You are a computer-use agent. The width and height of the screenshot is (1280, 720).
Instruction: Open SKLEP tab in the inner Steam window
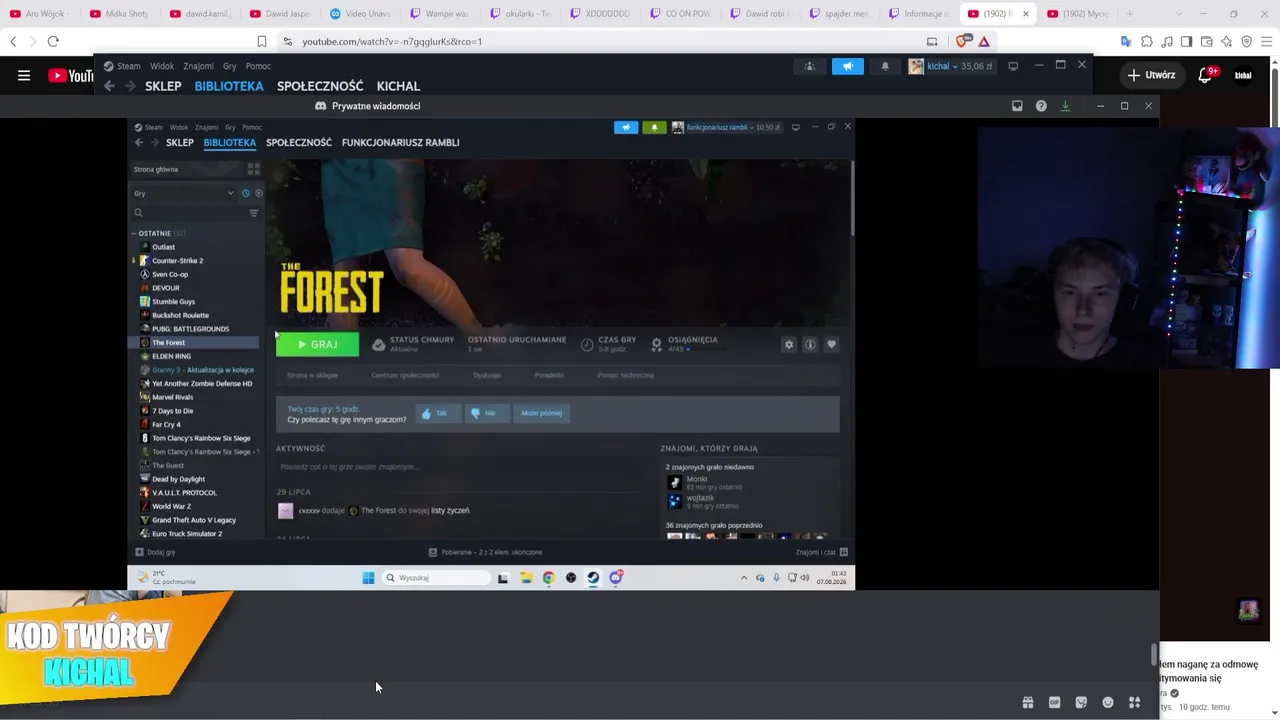click(180, 143)
